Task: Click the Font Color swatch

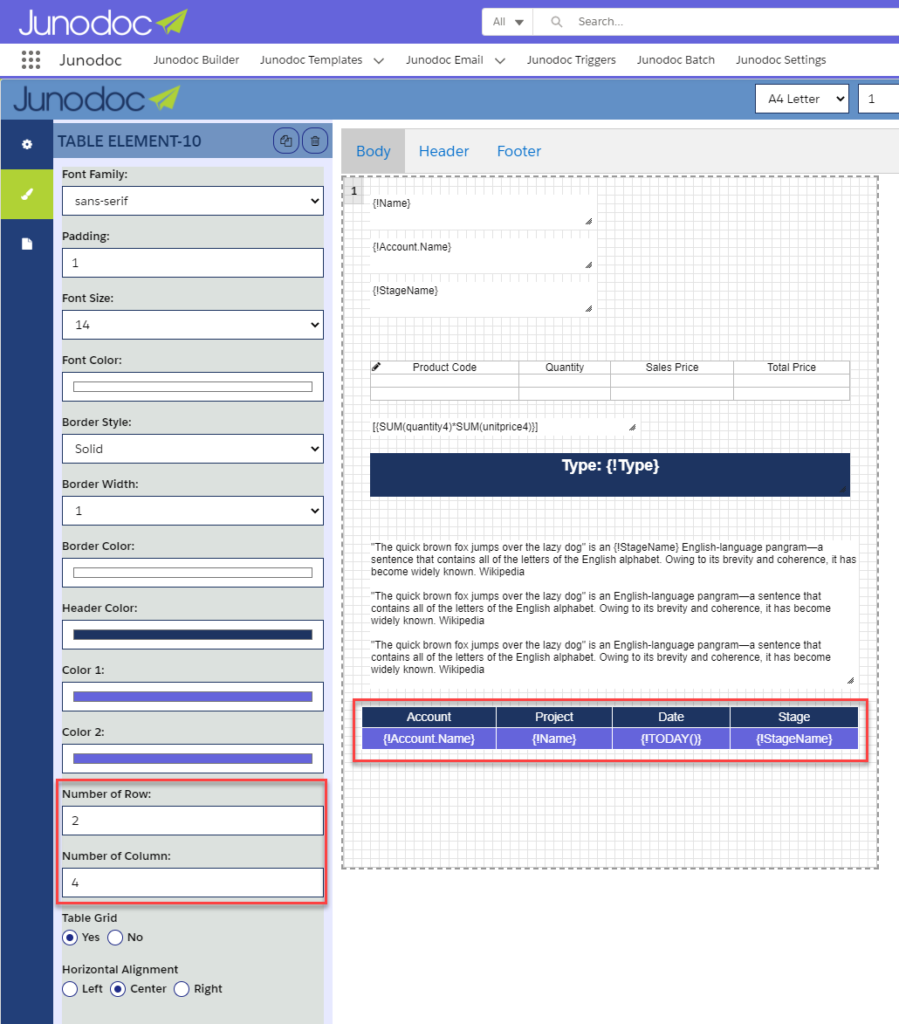Action: click(x=193, y=387)
